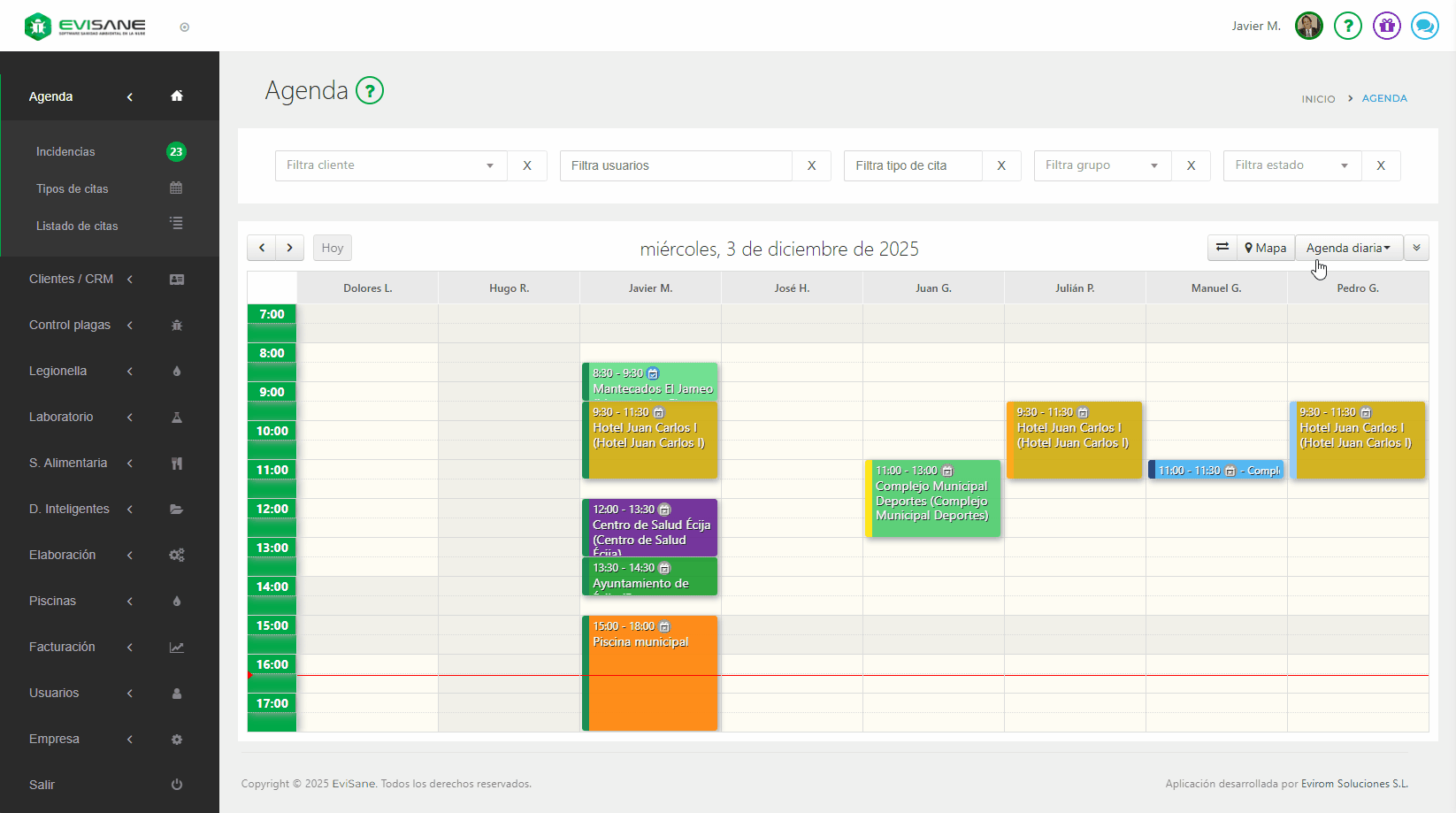
Task: Click the swap arrows view icon
Action: pyautogui.click(x=1222, y=248)
